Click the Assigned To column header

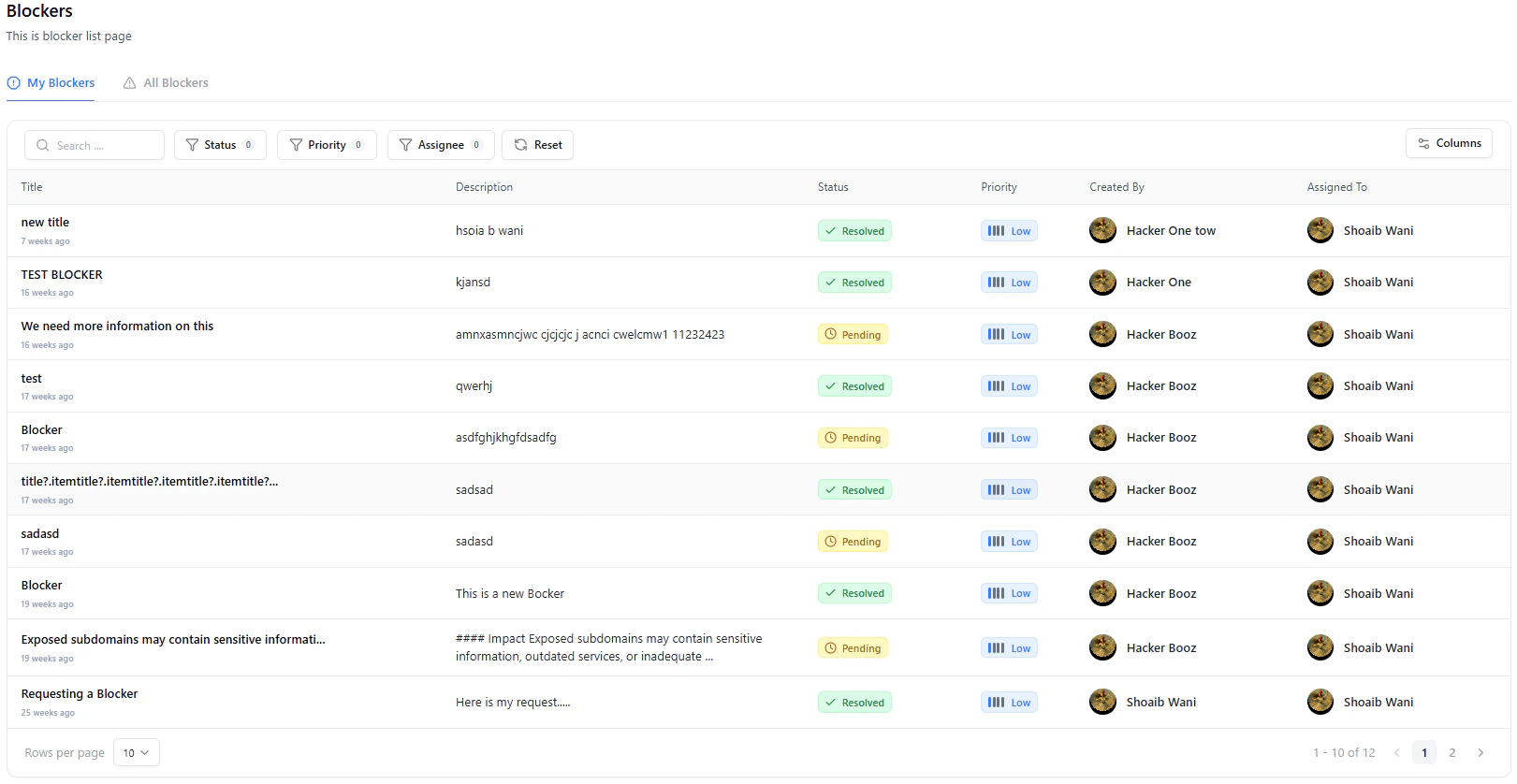tap(1336, 187)
